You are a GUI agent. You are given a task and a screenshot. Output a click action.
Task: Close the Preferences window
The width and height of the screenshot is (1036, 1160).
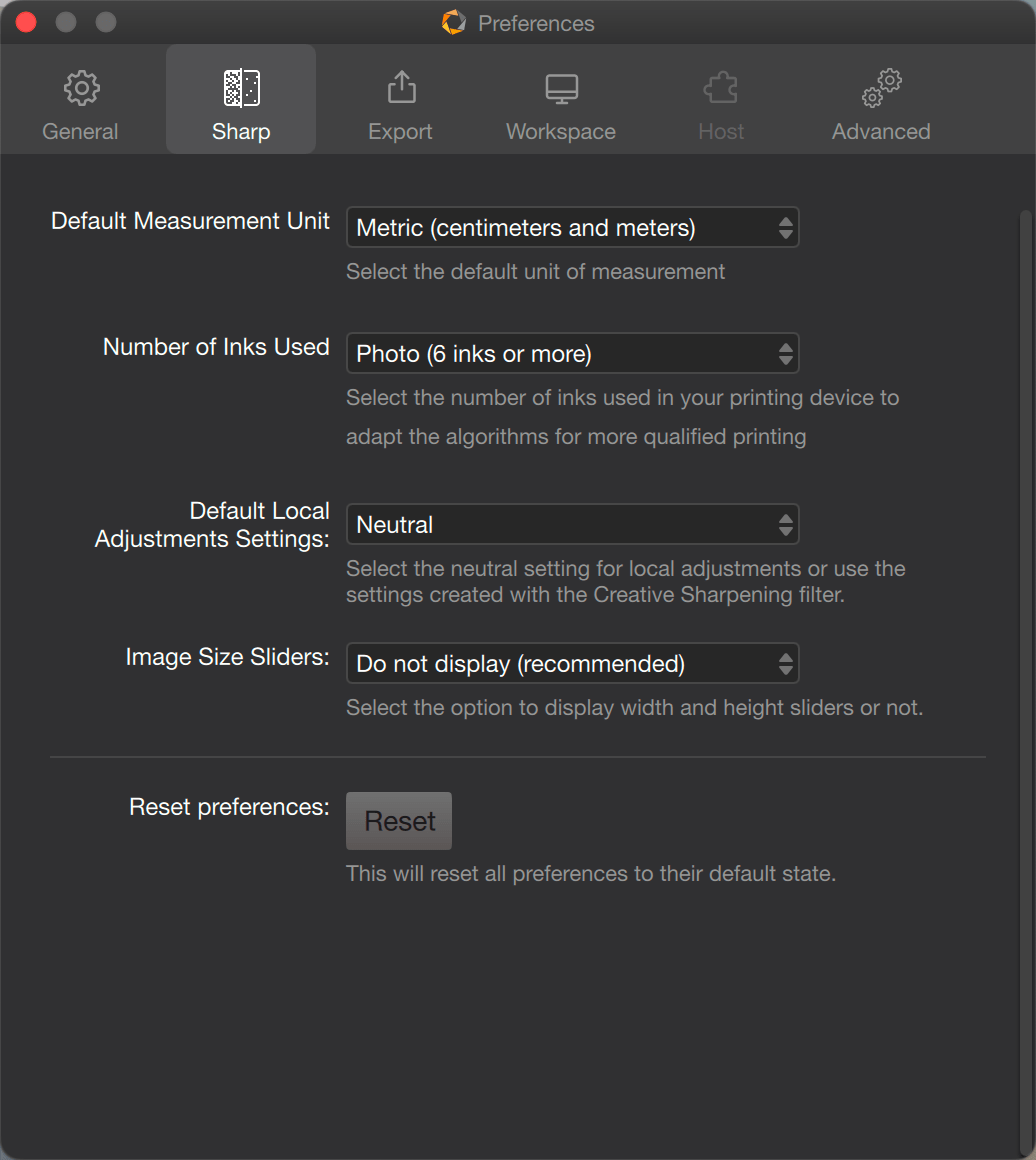tap(26, 22)
